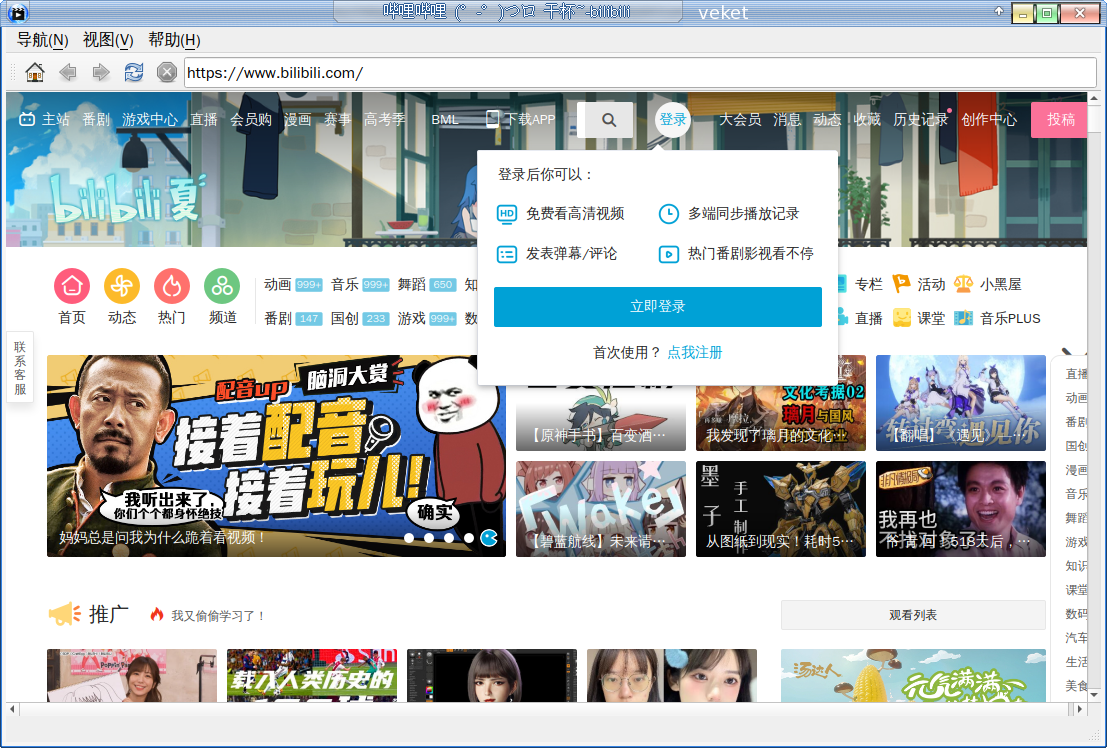
Task: Open 动态 pinwheel circle icon
Action: coord(122,286)
